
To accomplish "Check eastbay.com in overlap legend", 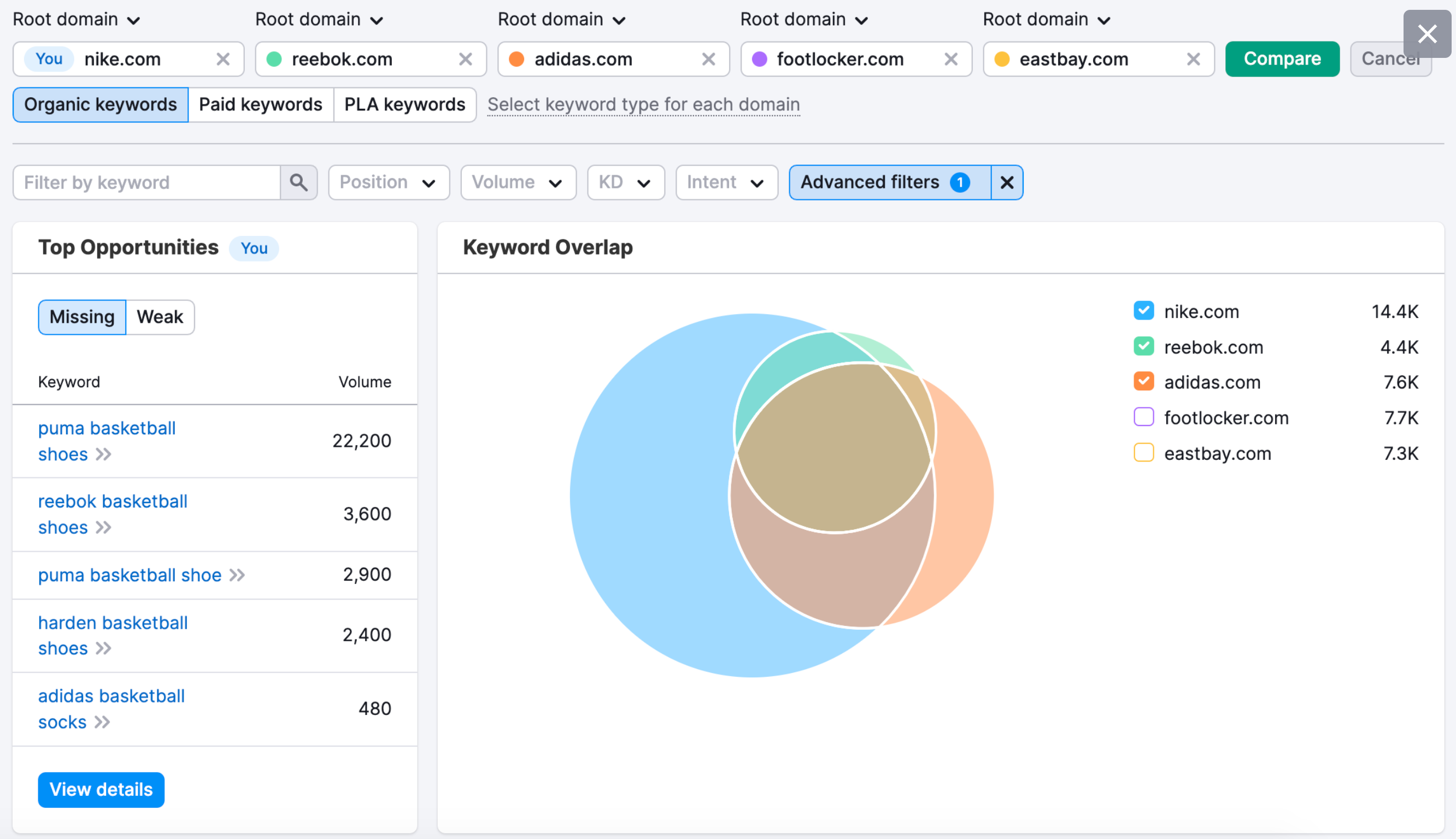I will [x=1143, y=453].
